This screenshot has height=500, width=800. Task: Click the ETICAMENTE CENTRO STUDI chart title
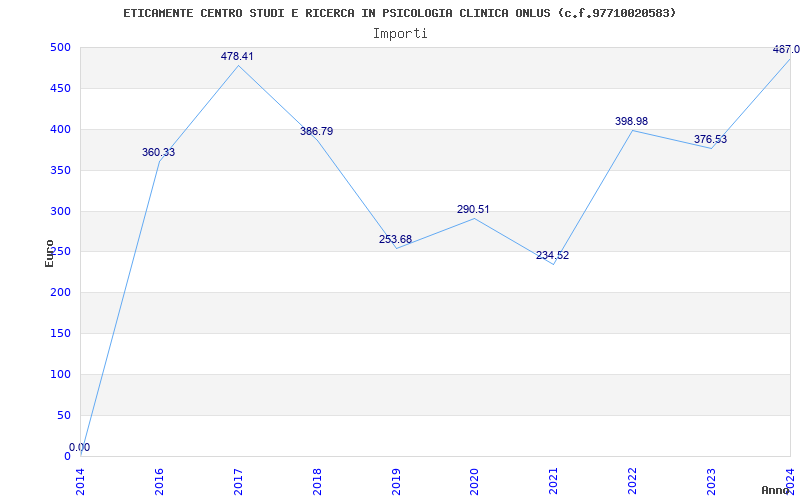(400, 13)
